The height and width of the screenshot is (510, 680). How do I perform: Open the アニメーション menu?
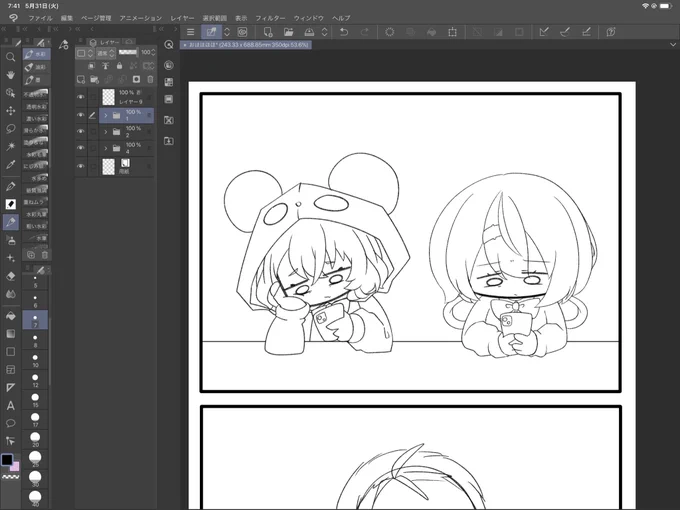[141, 18]
